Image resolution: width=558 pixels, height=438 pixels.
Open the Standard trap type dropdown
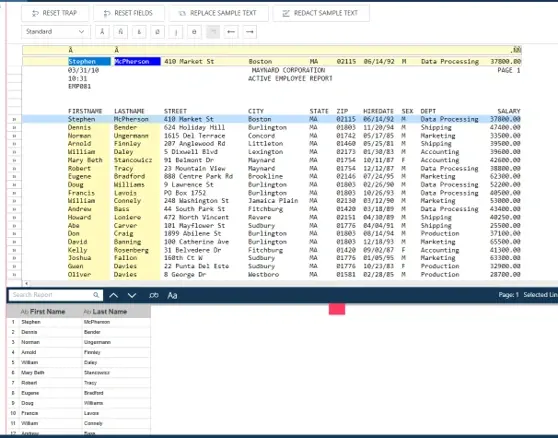(56, 32)
